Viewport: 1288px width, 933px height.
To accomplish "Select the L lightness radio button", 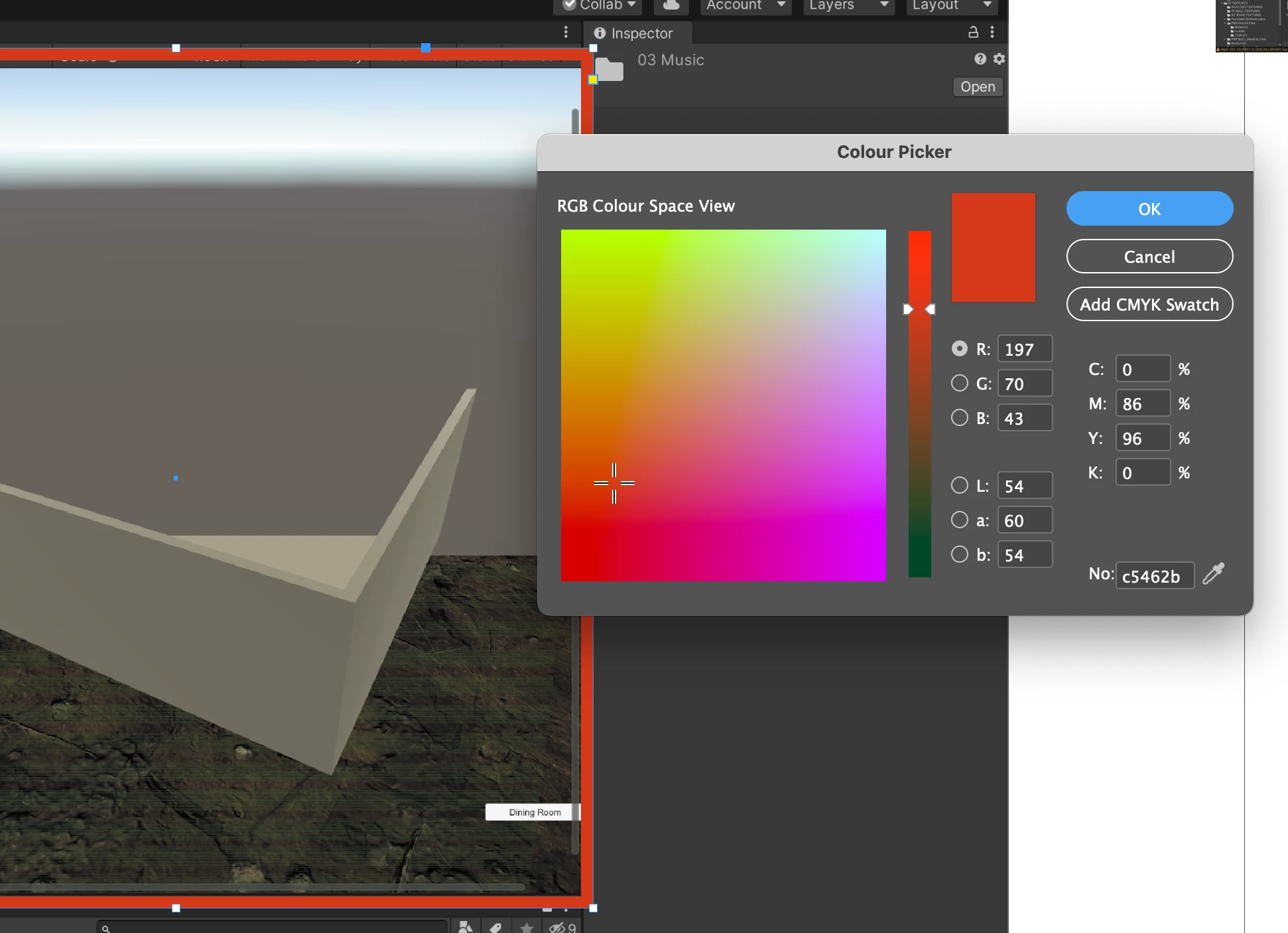I will pos(959,485).
